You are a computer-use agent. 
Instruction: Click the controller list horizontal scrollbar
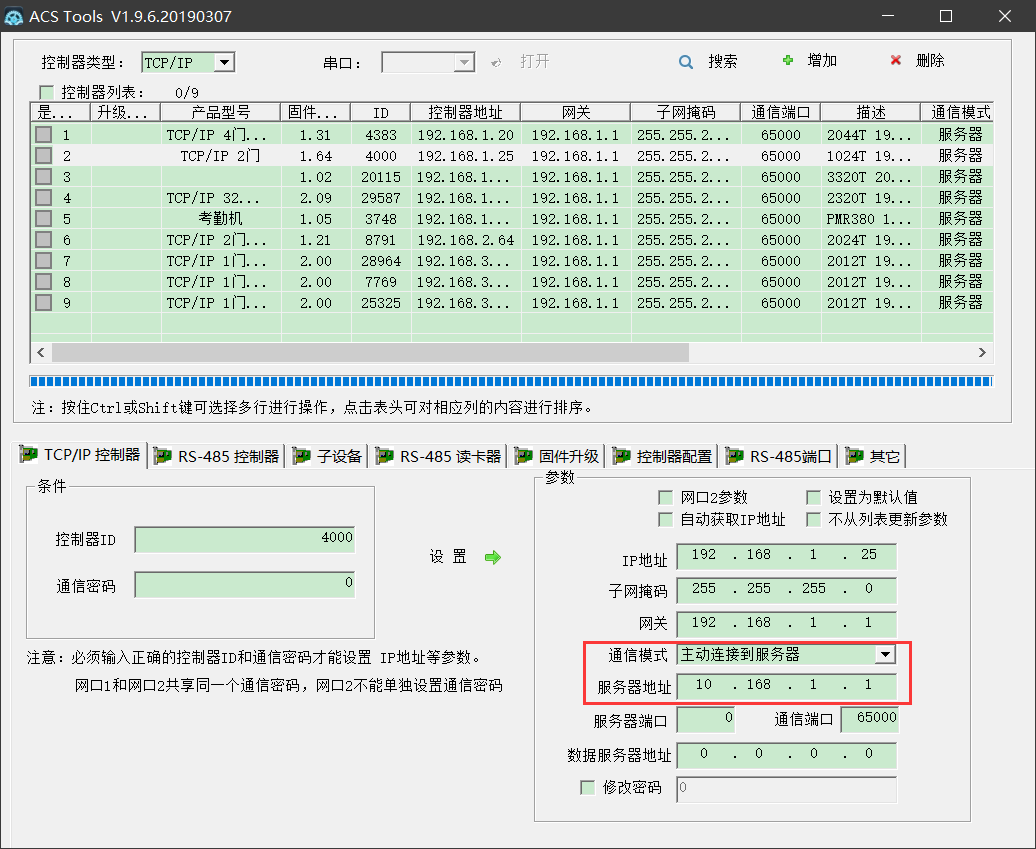(370, 353)
